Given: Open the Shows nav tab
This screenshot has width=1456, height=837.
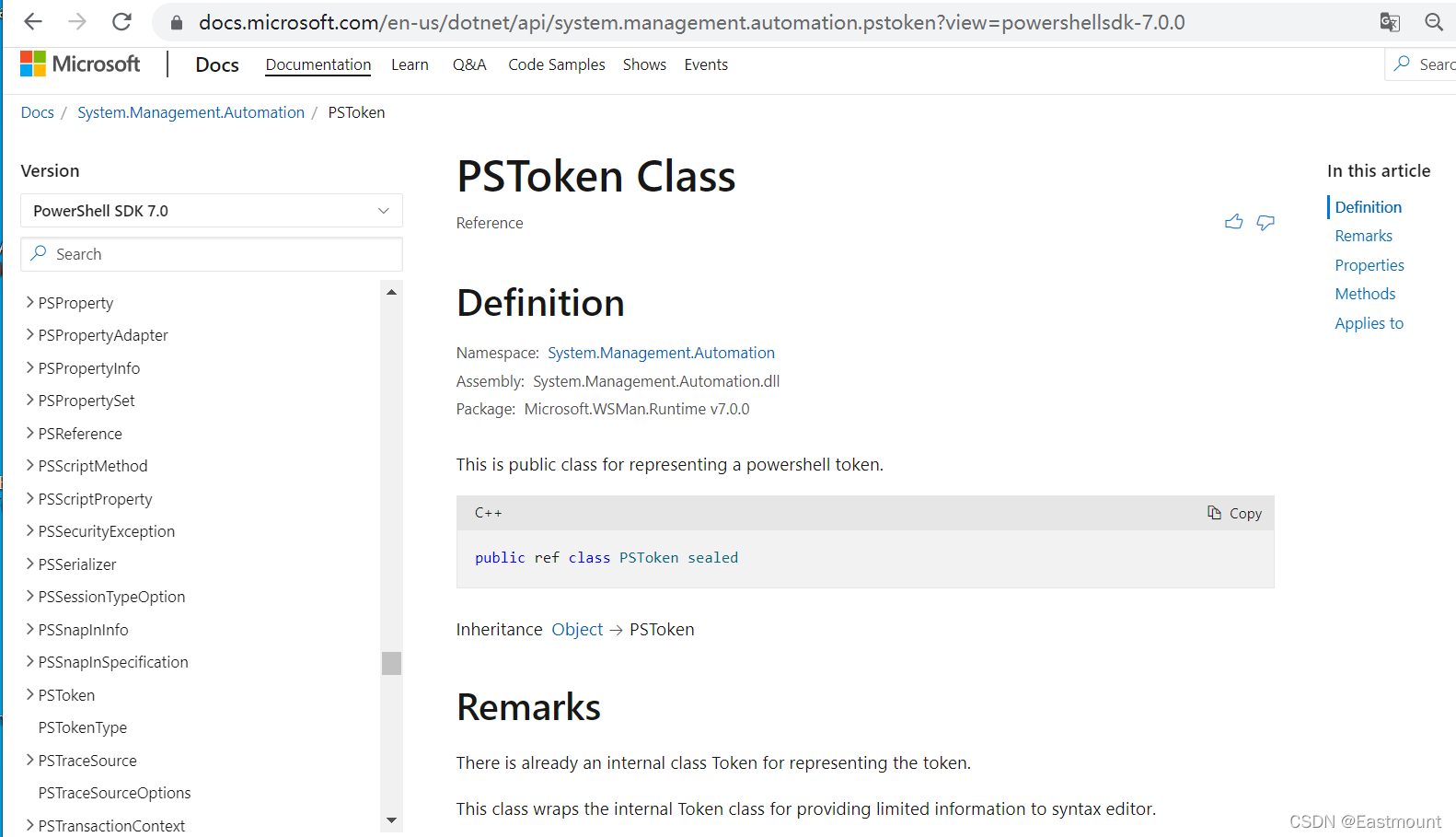Looking at the screenshot, I should [644, 64].
